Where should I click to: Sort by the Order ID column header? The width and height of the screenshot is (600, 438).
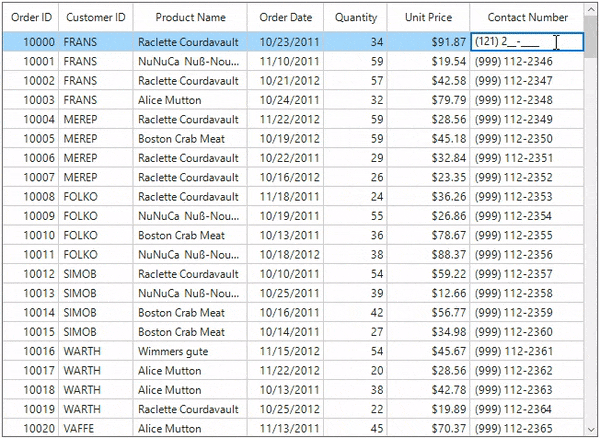[x=31, y=17]
